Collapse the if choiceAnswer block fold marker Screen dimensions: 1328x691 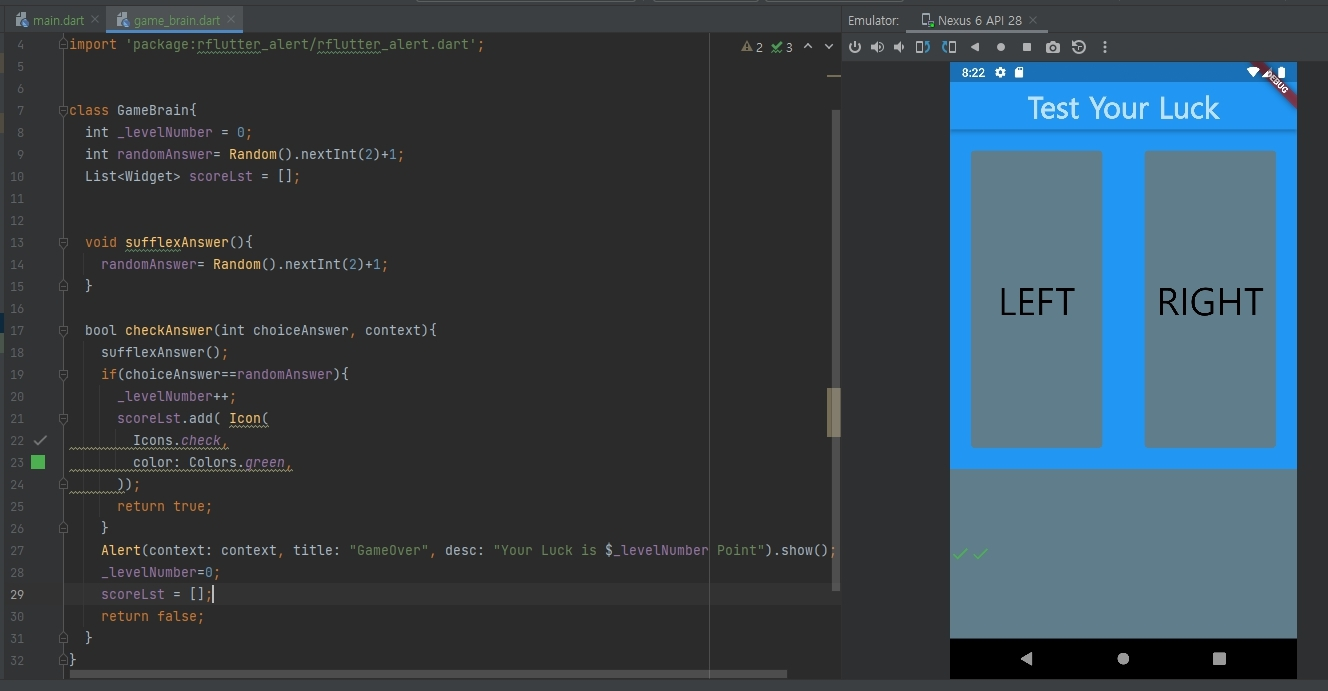(x=64, y=374)
